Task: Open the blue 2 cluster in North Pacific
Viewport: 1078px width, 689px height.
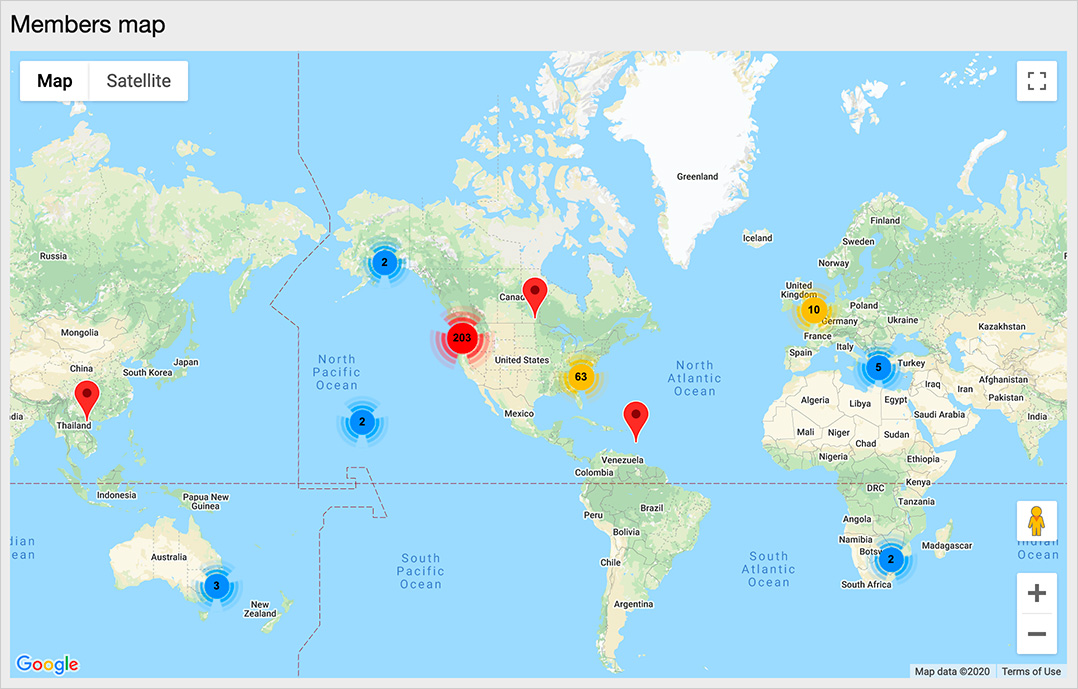Action: (362, 422)
